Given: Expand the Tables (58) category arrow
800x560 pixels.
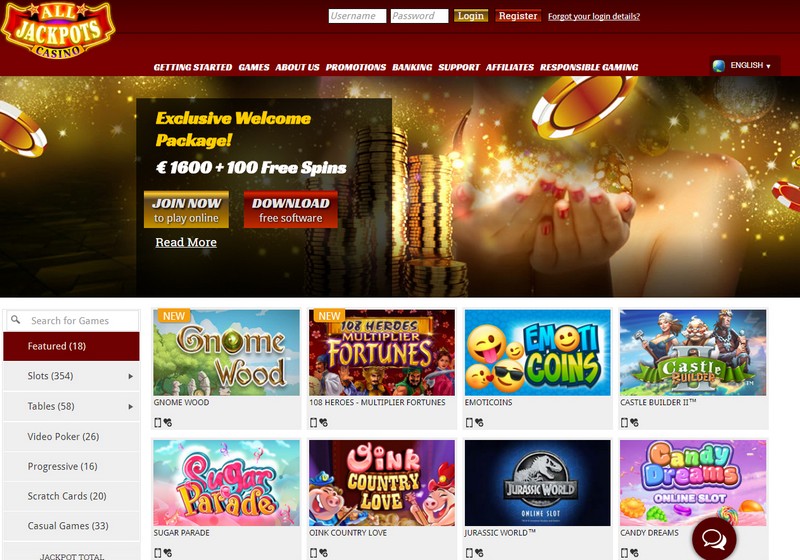Looking at the screenshot, I should [x=131, y=406].
